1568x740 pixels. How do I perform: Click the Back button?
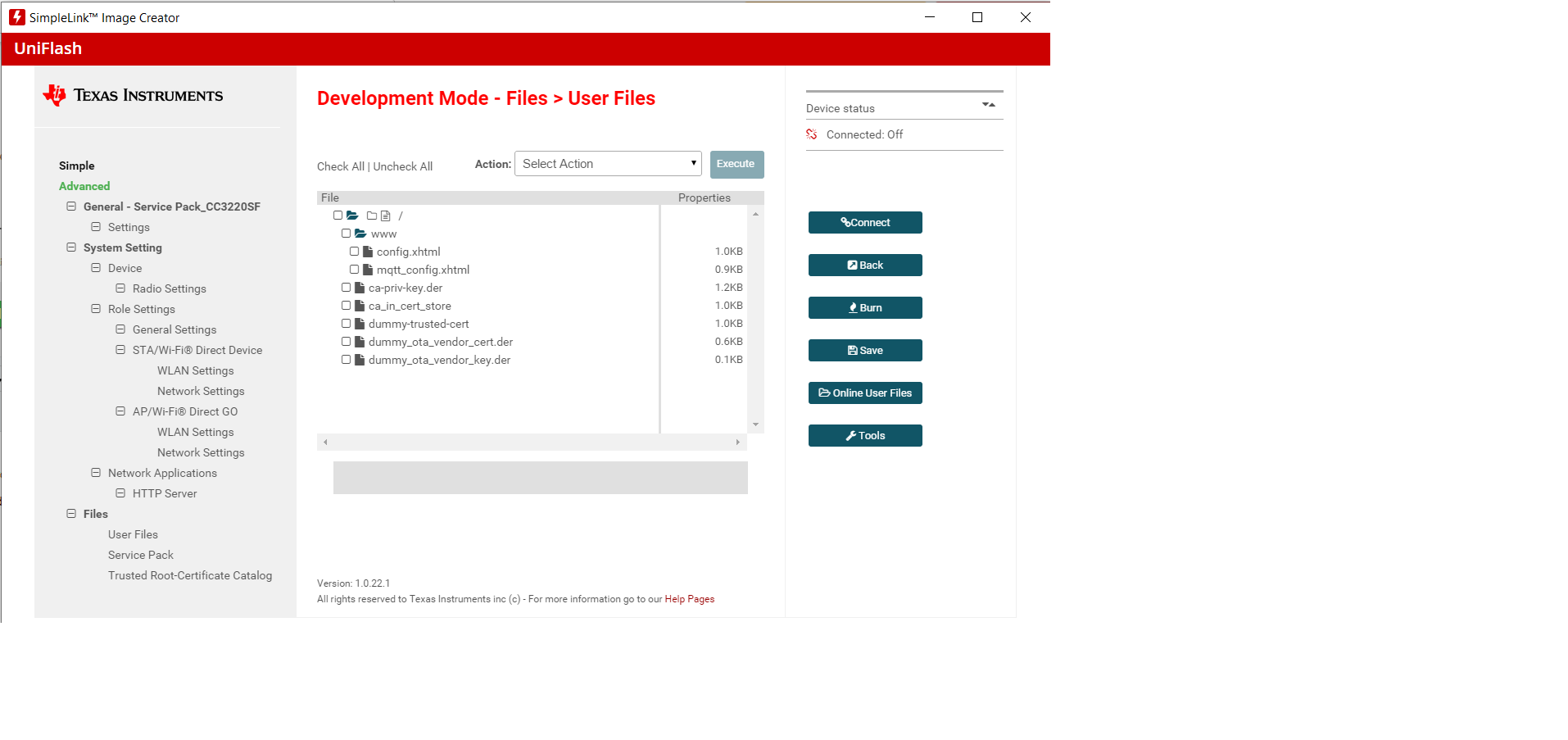click(x=865, y=266)
